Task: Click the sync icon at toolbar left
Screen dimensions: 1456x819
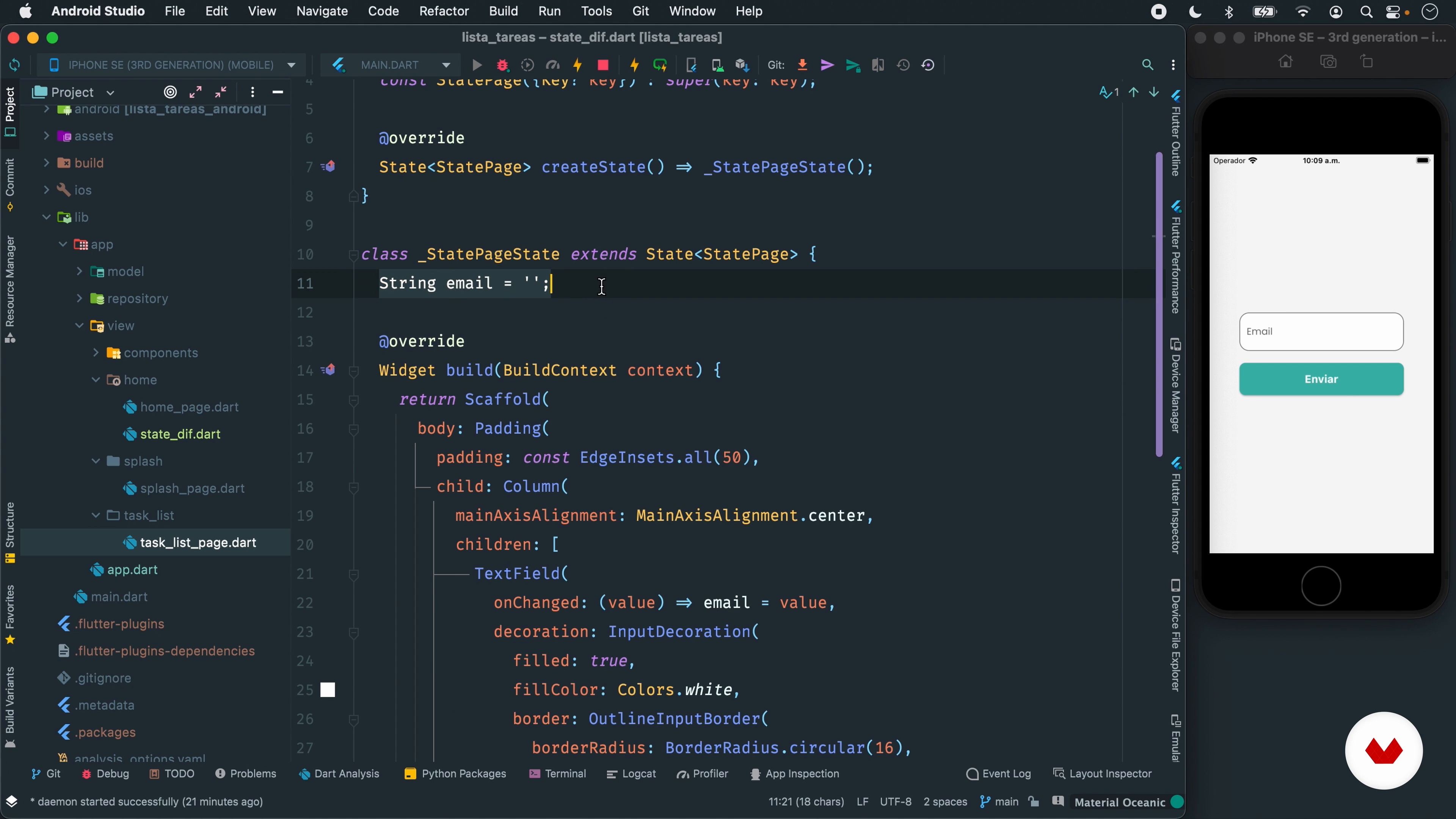Action: tap(15, 65)
